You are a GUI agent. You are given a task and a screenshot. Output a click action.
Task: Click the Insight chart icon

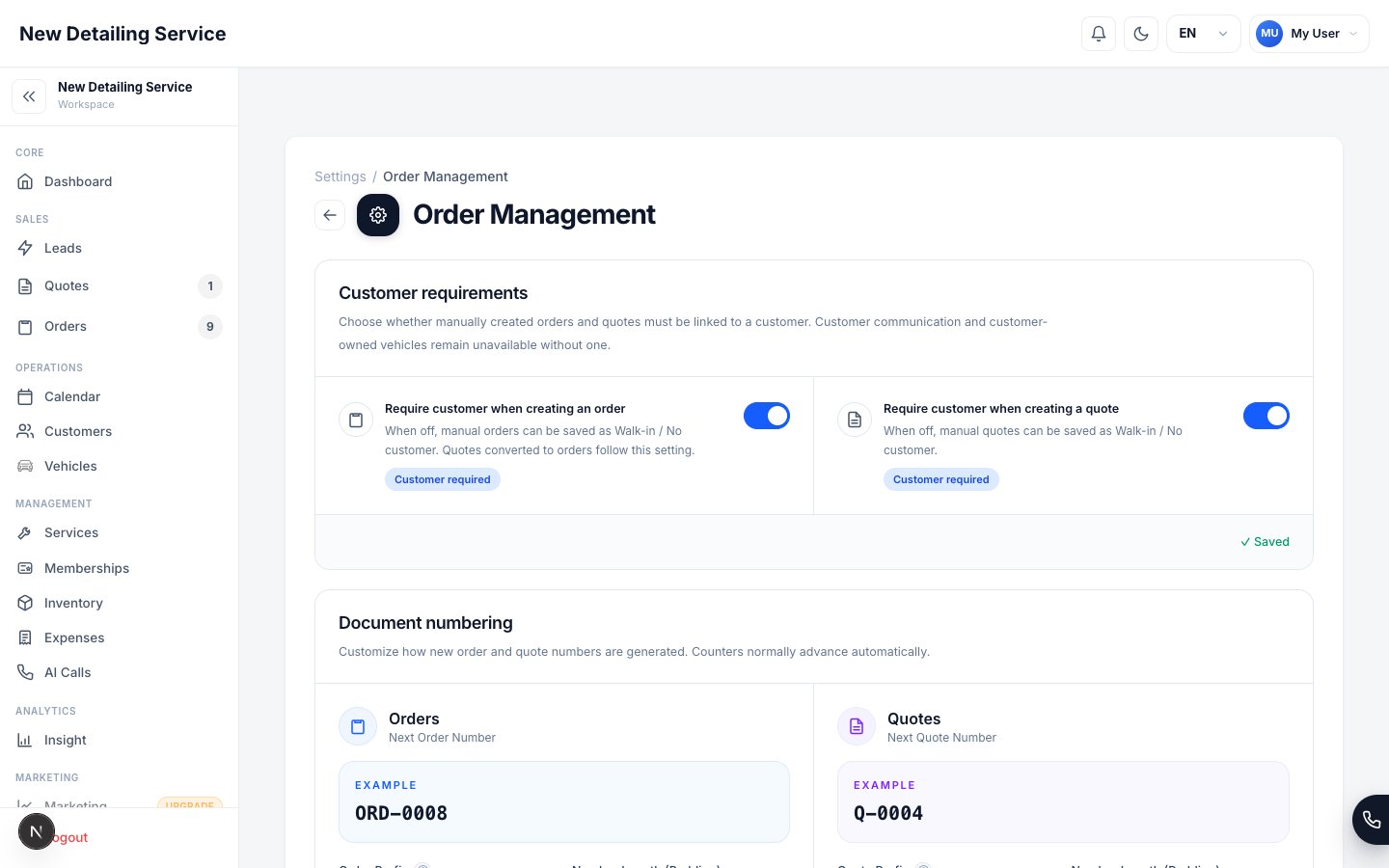click(25, 740)
